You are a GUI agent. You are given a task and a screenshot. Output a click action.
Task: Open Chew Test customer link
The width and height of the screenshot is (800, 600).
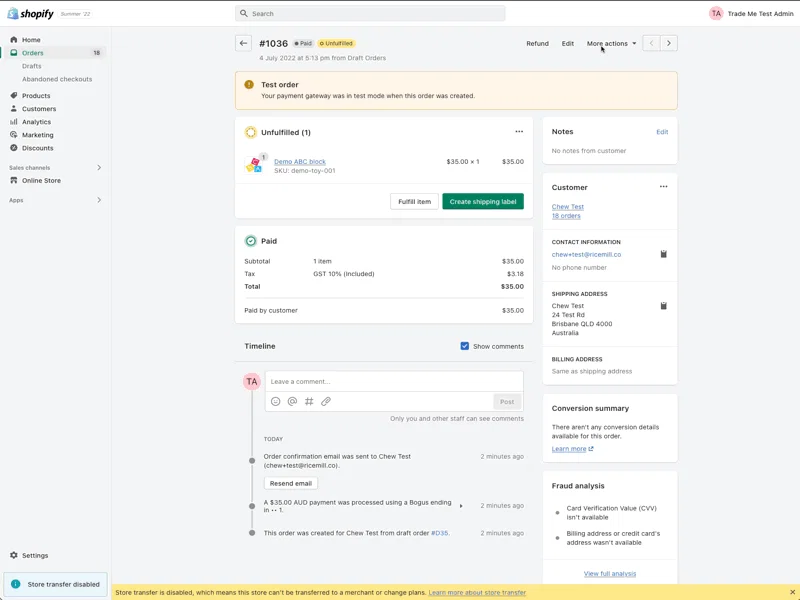pyautogui.click(x=567, y=207)
